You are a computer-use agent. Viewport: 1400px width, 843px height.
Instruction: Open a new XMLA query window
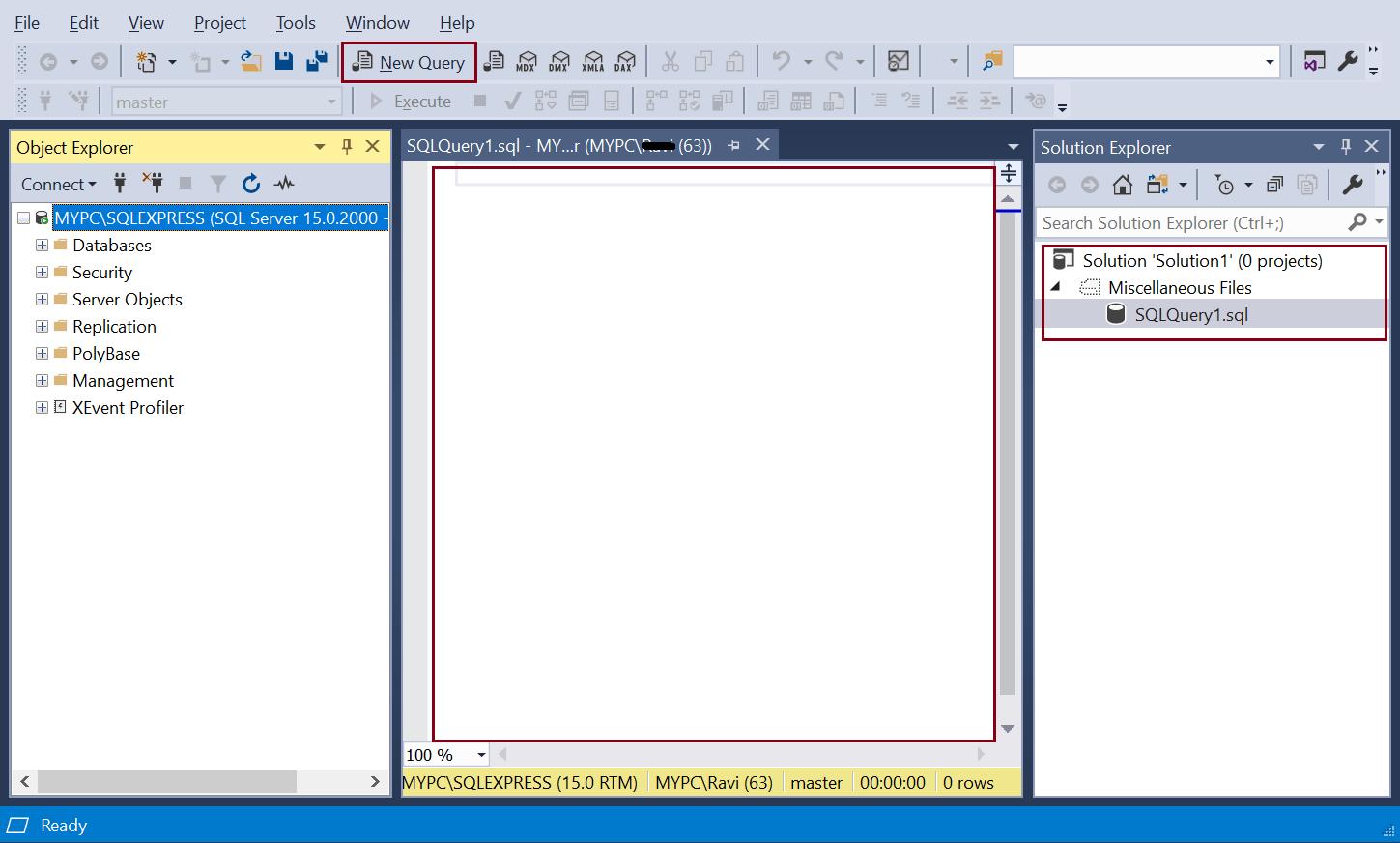593,61
